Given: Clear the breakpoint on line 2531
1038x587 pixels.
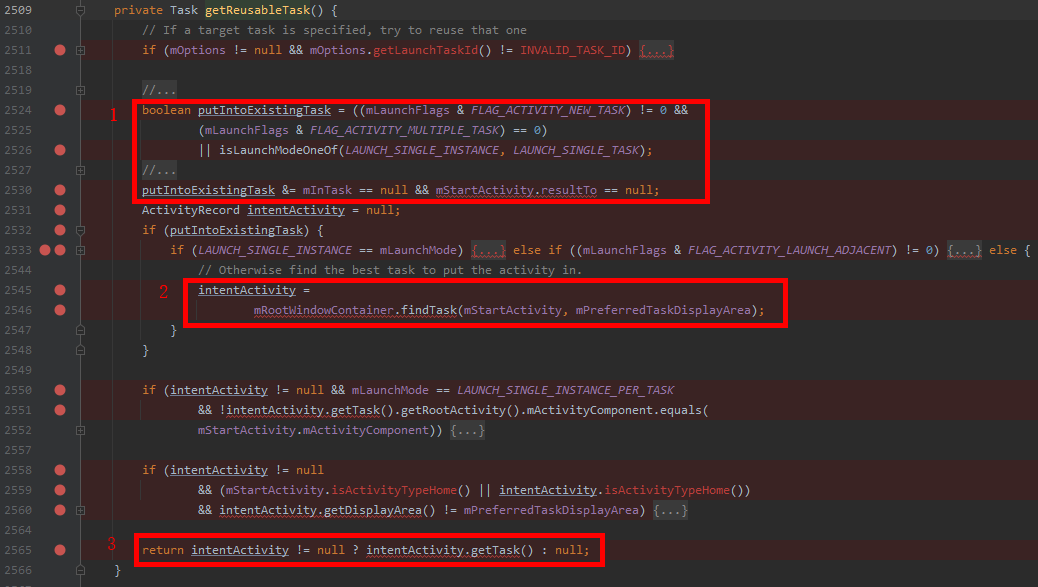Looking at the screenshot, I should (x=60, y=210).
